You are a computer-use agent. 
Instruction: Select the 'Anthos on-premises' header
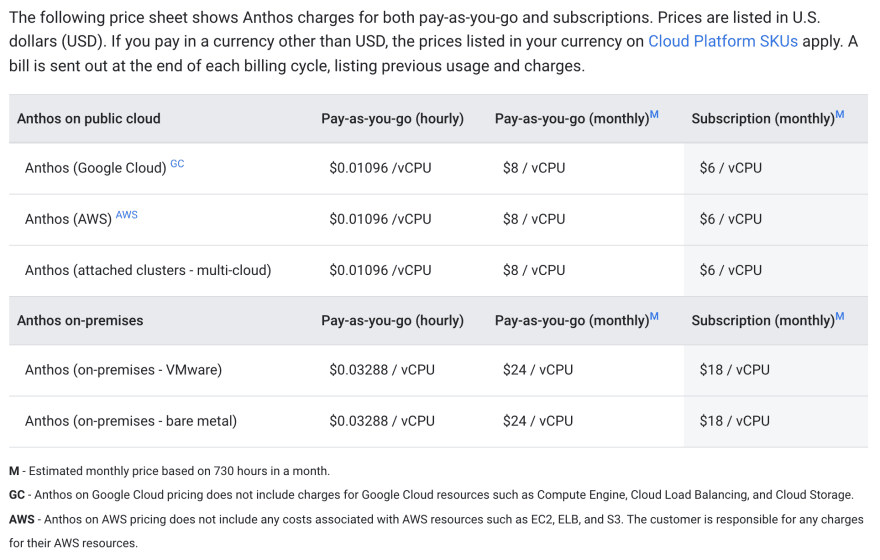pyautogui.click(x=80, y=320)
